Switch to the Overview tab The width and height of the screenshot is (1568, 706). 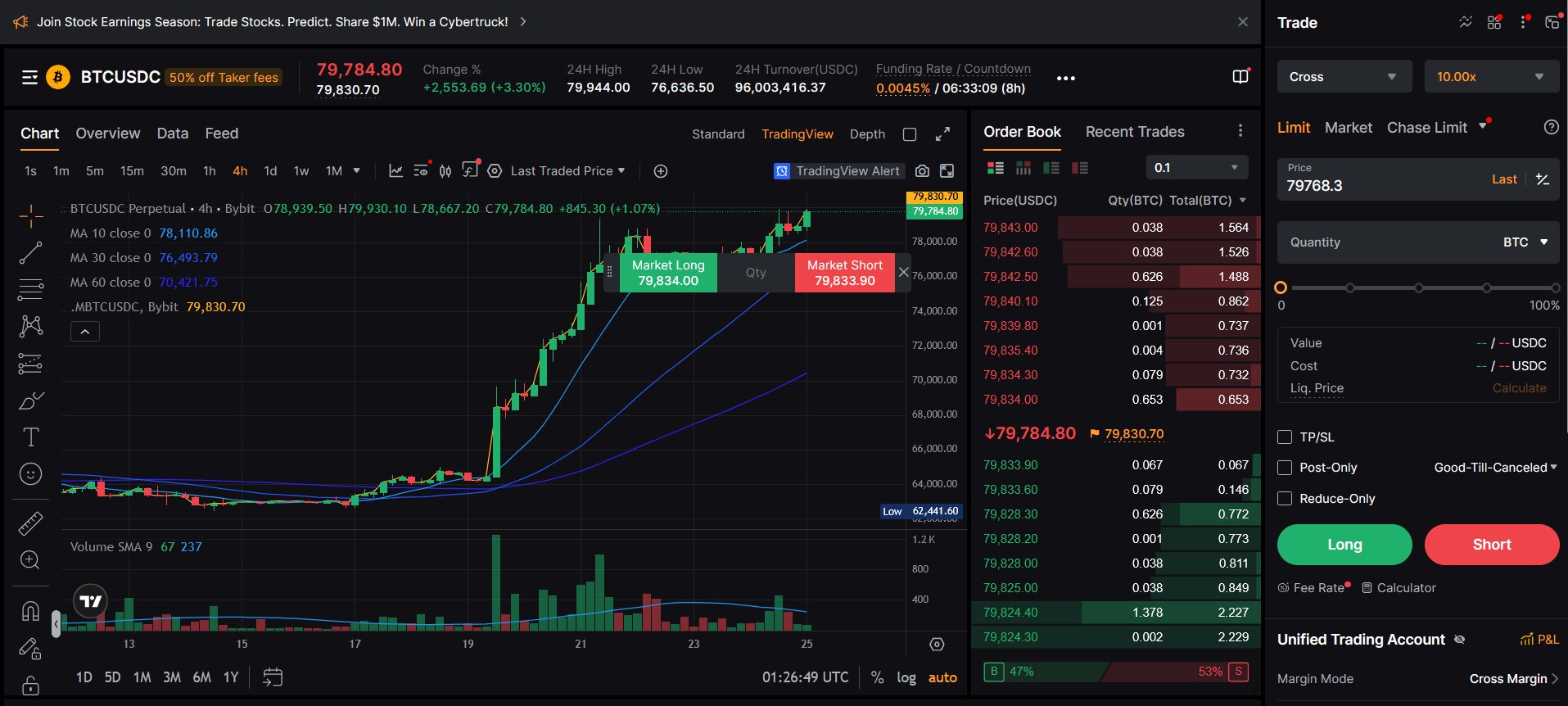pyautogui.click(x=108, y=134)
